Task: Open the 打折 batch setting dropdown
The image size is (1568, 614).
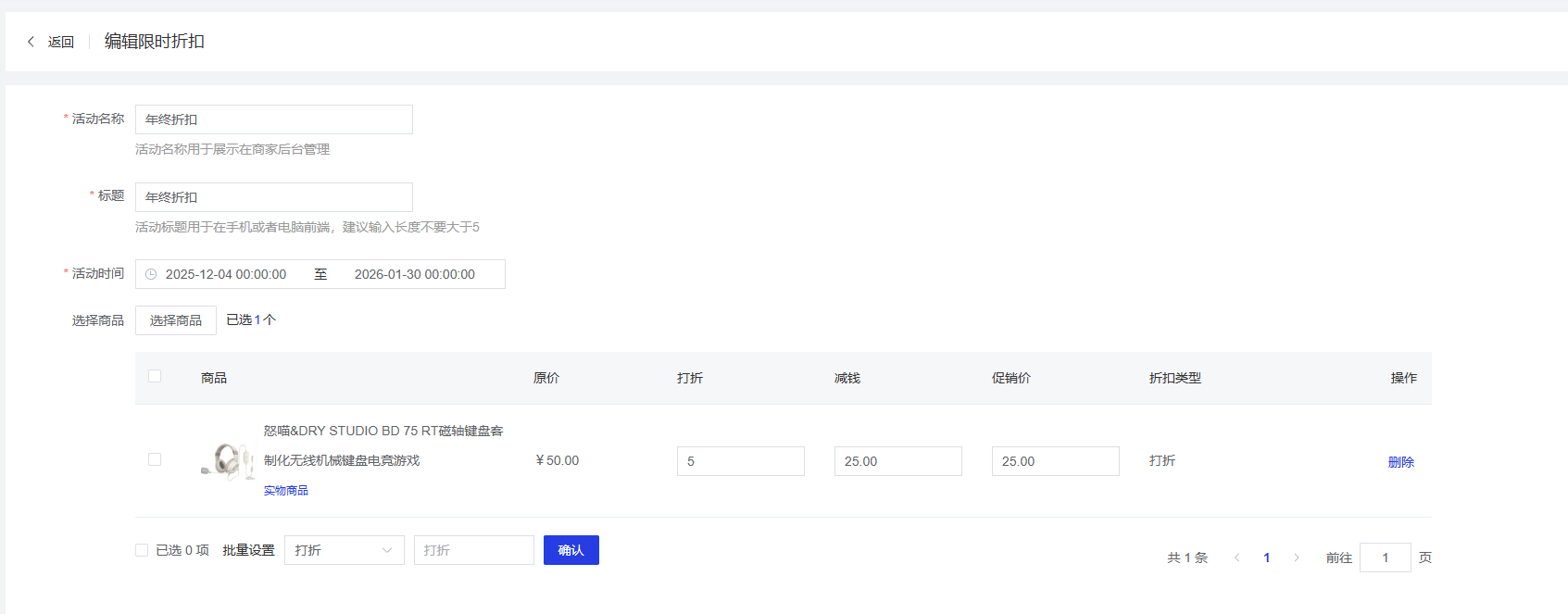Action: [344, 550]
